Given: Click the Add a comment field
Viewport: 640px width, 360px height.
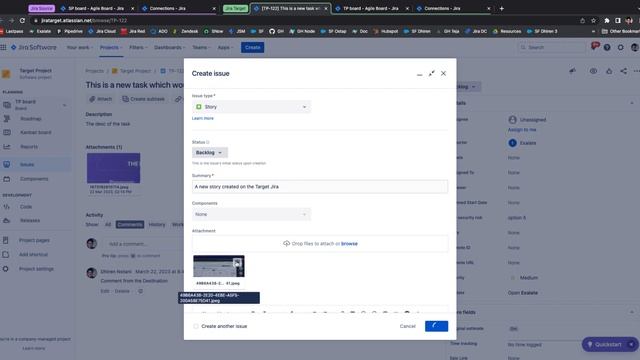Looking at the screenshot, I should (x=143, y=244).
